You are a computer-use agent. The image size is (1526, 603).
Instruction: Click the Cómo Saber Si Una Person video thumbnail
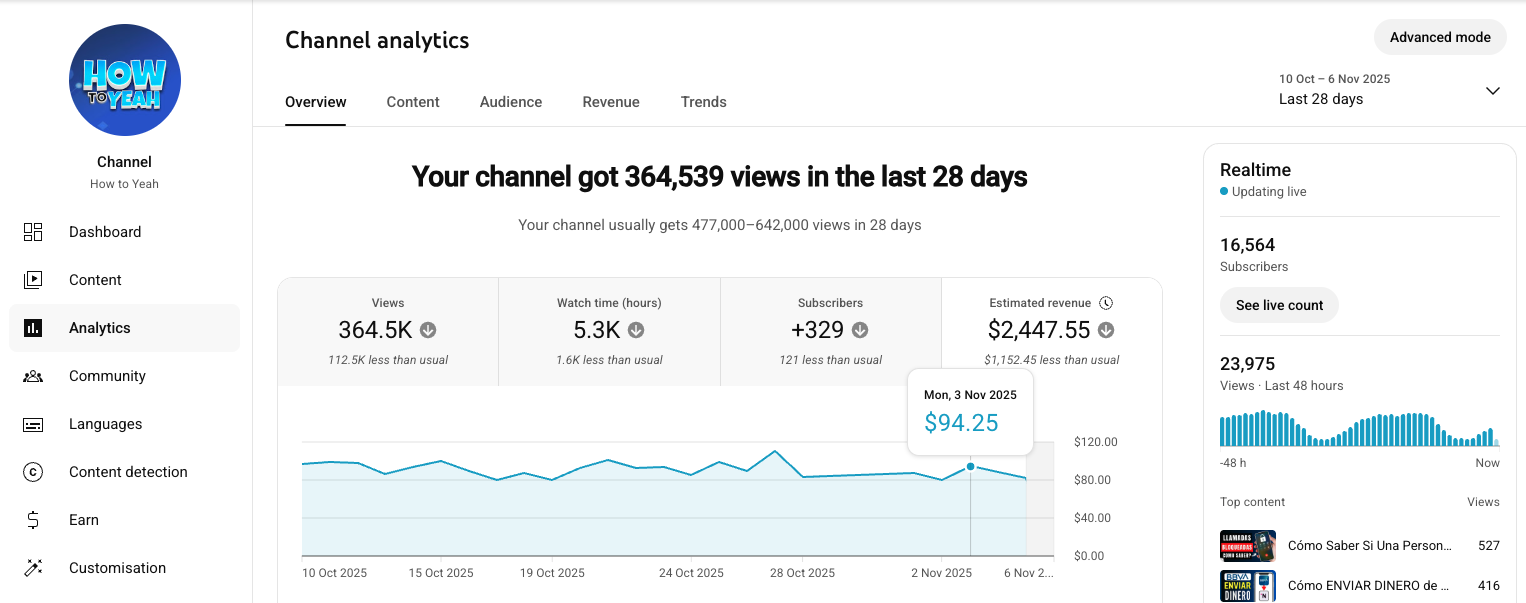pyautogui.click(x=1248, y=545)
